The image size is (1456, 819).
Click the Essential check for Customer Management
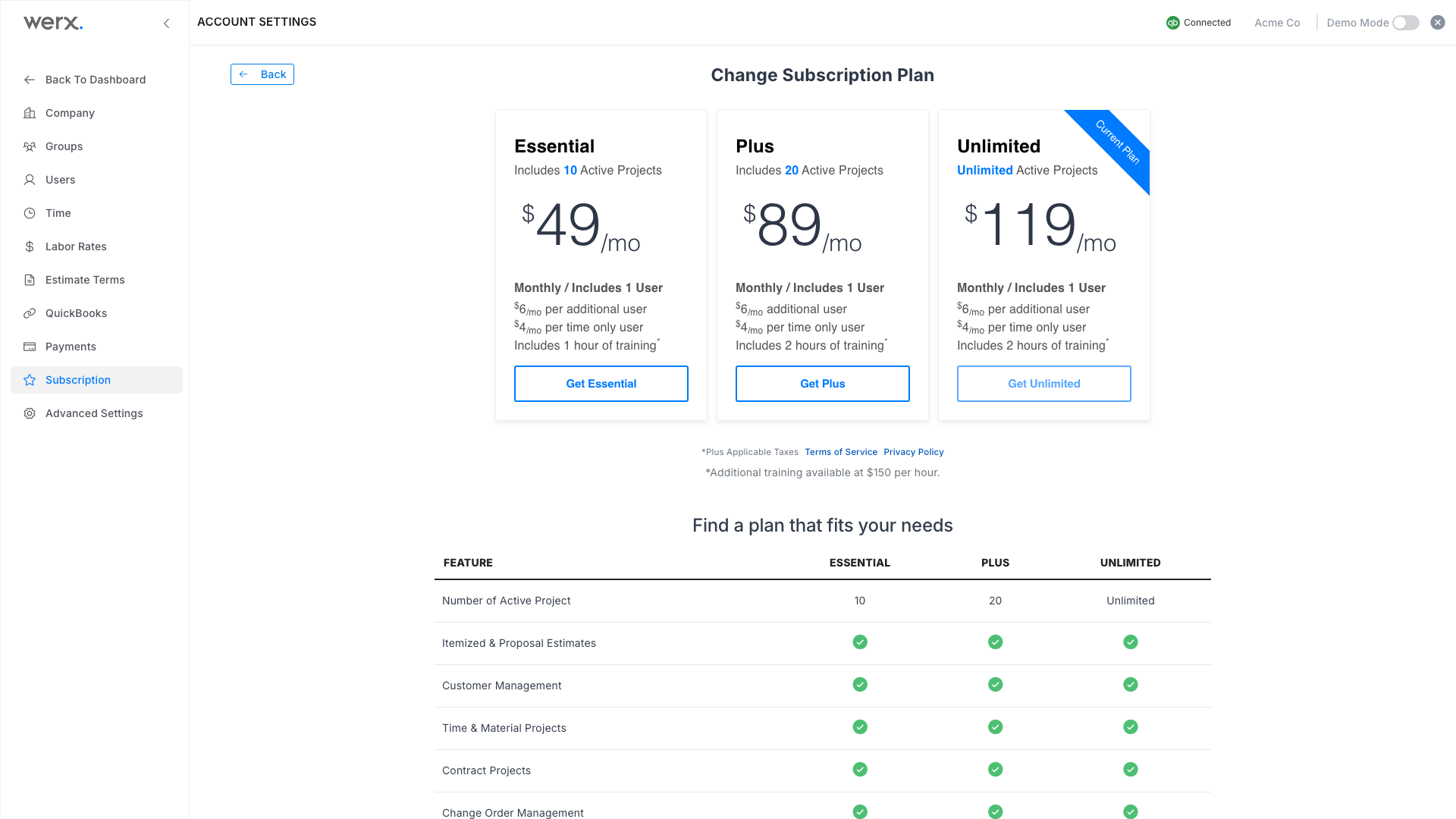click(860, 685)
